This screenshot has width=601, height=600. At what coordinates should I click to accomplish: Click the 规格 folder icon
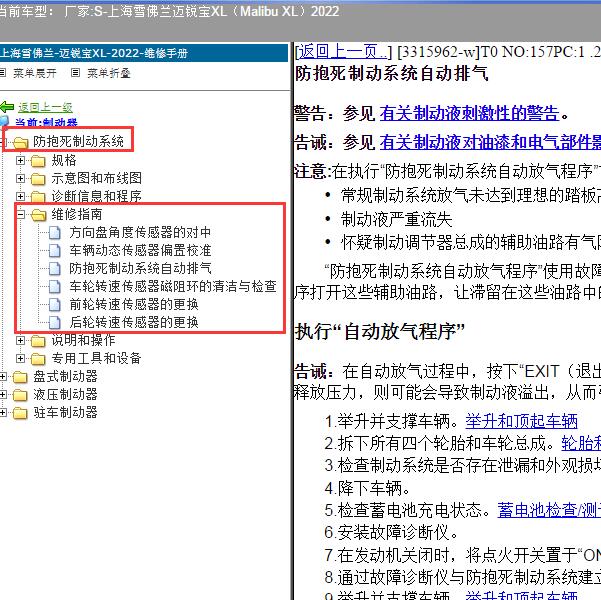[38, 161]
